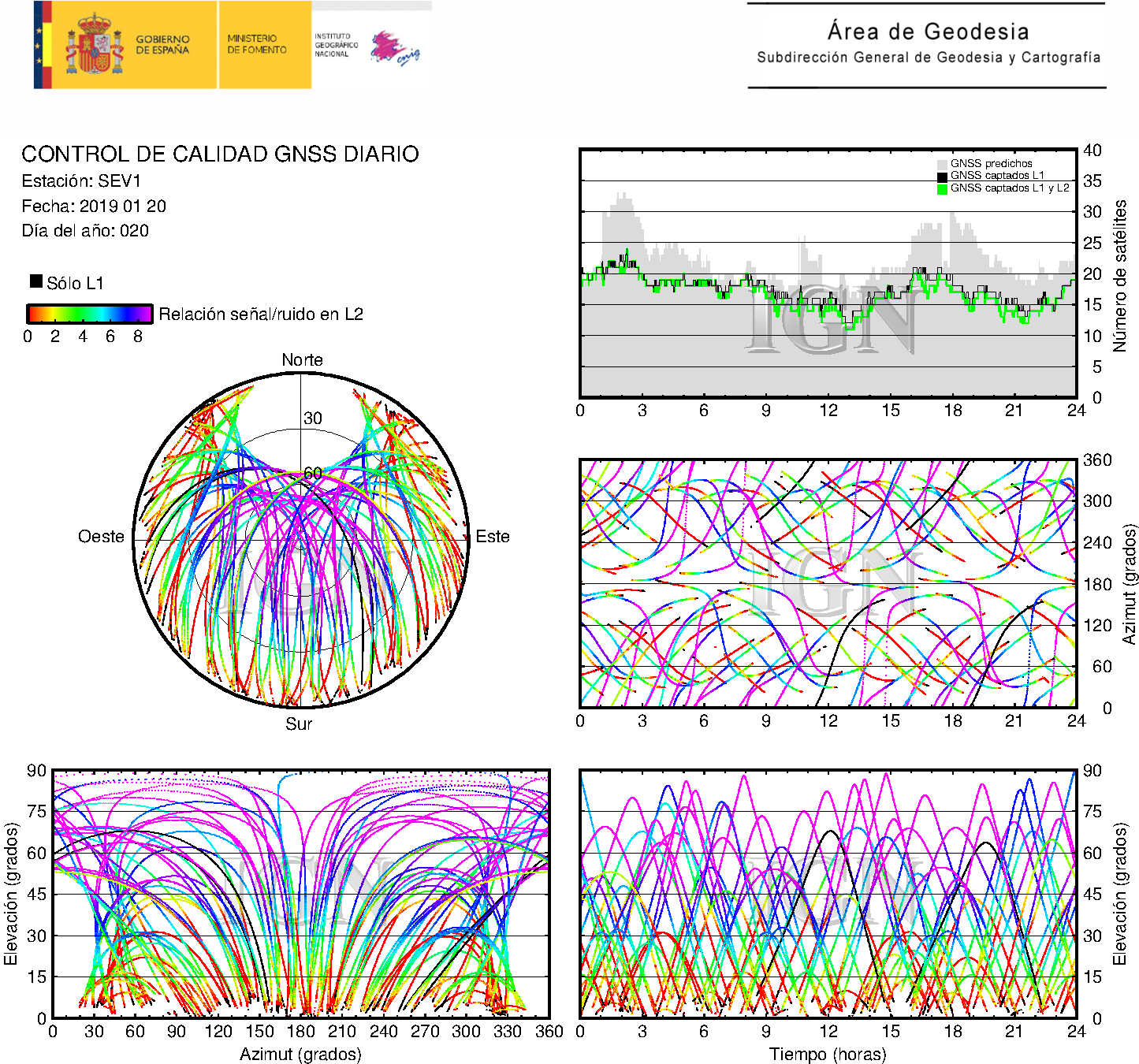This screenshot has height=1064, width=1139.
Task: Click the CNIG pink logo
Action: coord(396,49)
